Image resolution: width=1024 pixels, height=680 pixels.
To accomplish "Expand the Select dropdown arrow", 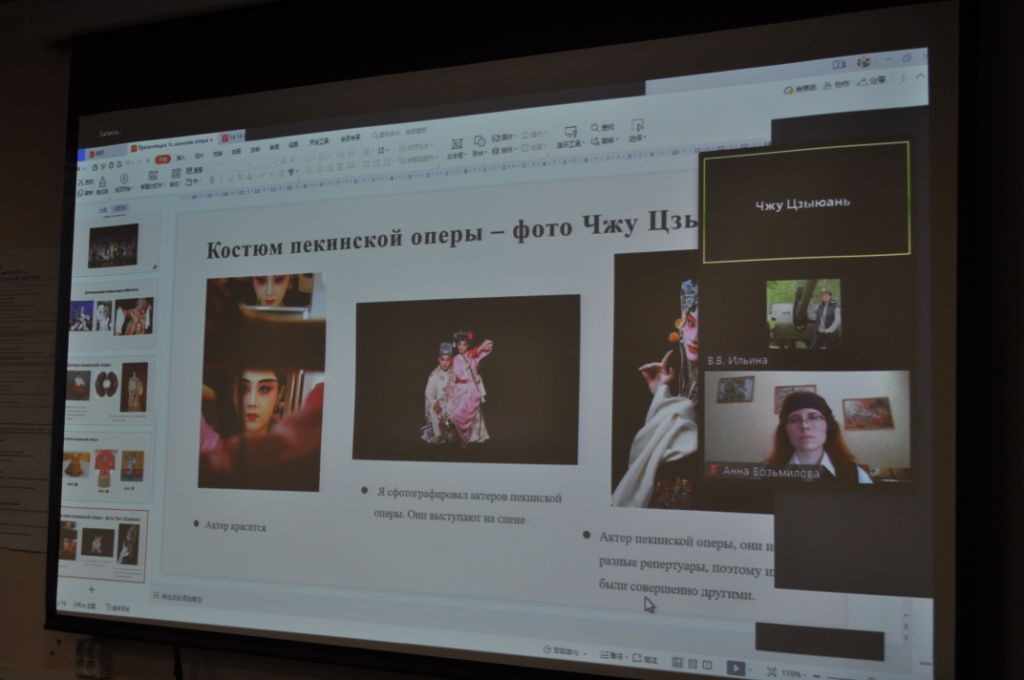I will click(x=645, y=137).
